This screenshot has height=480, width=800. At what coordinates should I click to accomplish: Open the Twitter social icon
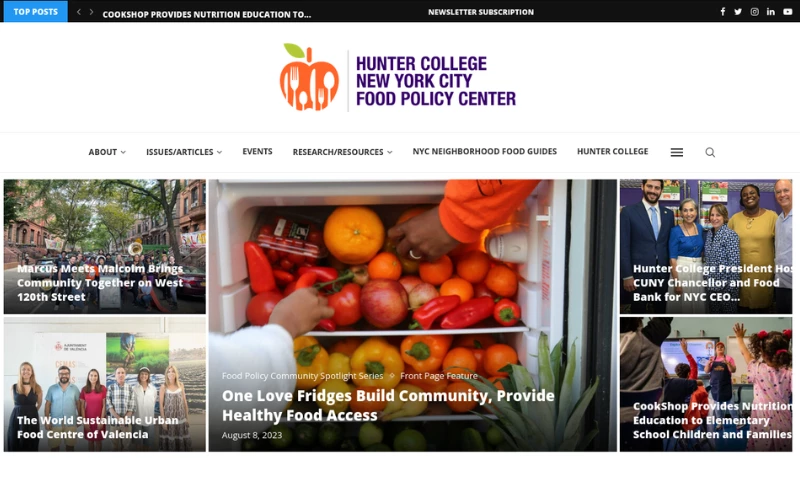738,12
